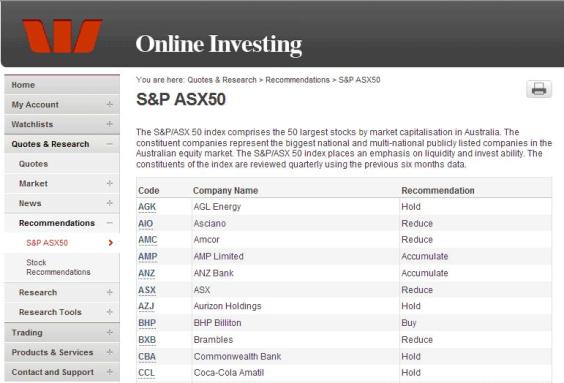Expand the Watchlists plus icon

pos(110,124)
